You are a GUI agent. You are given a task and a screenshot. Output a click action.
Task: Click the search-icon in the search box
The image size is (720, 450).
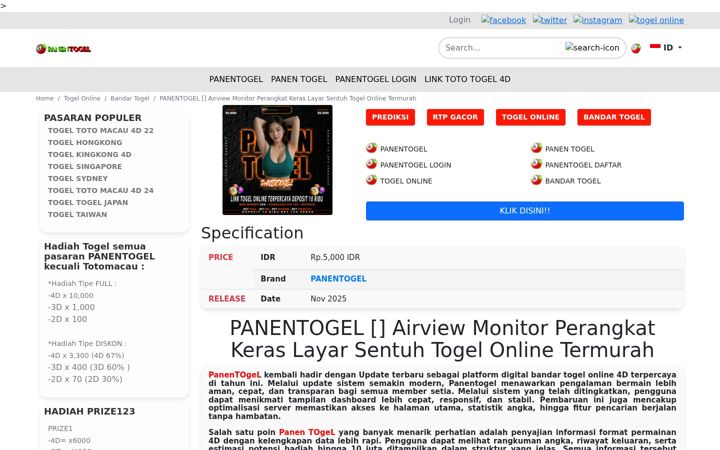point(592,47)
